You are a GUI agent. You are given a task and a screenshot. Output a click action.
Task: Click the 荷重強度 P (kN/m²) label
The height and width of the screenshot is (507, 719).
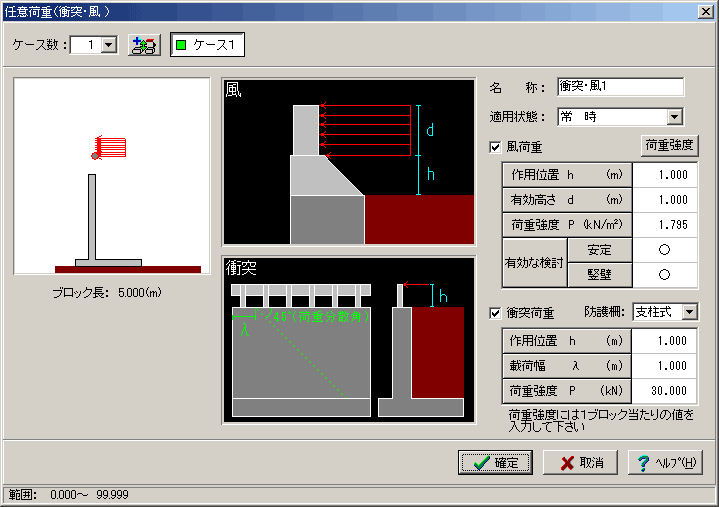point(567,225)
